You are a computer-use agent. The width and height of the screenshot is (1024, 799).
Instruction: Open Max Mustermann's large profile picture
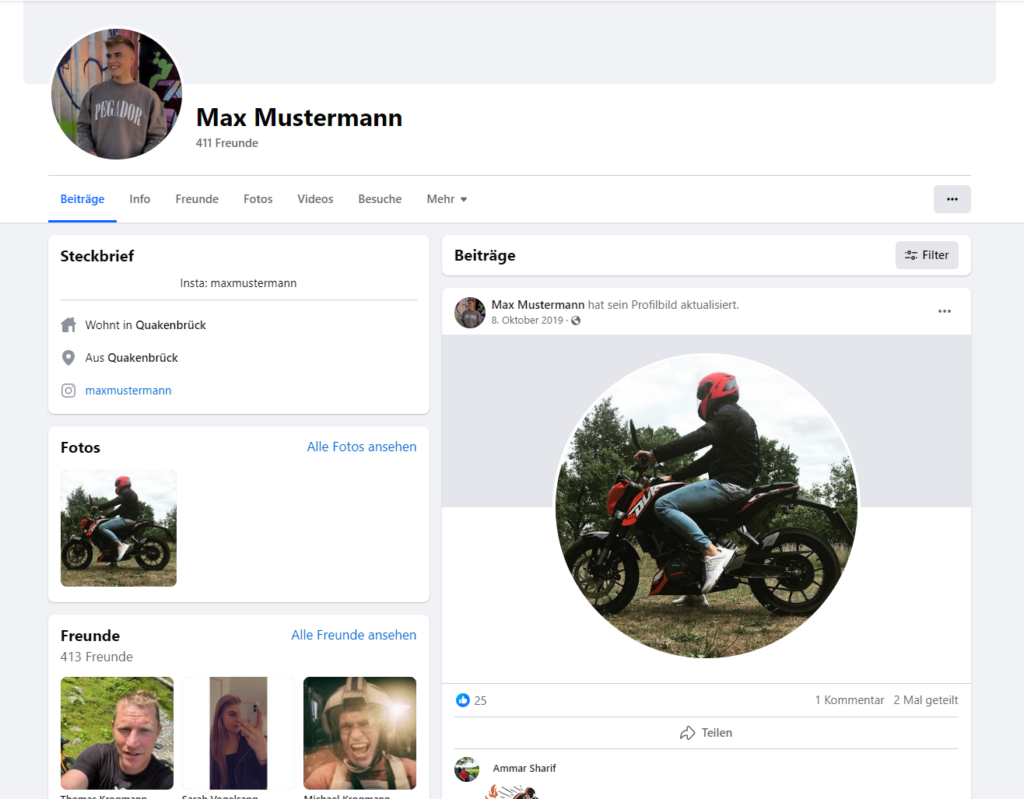point(116,93)
